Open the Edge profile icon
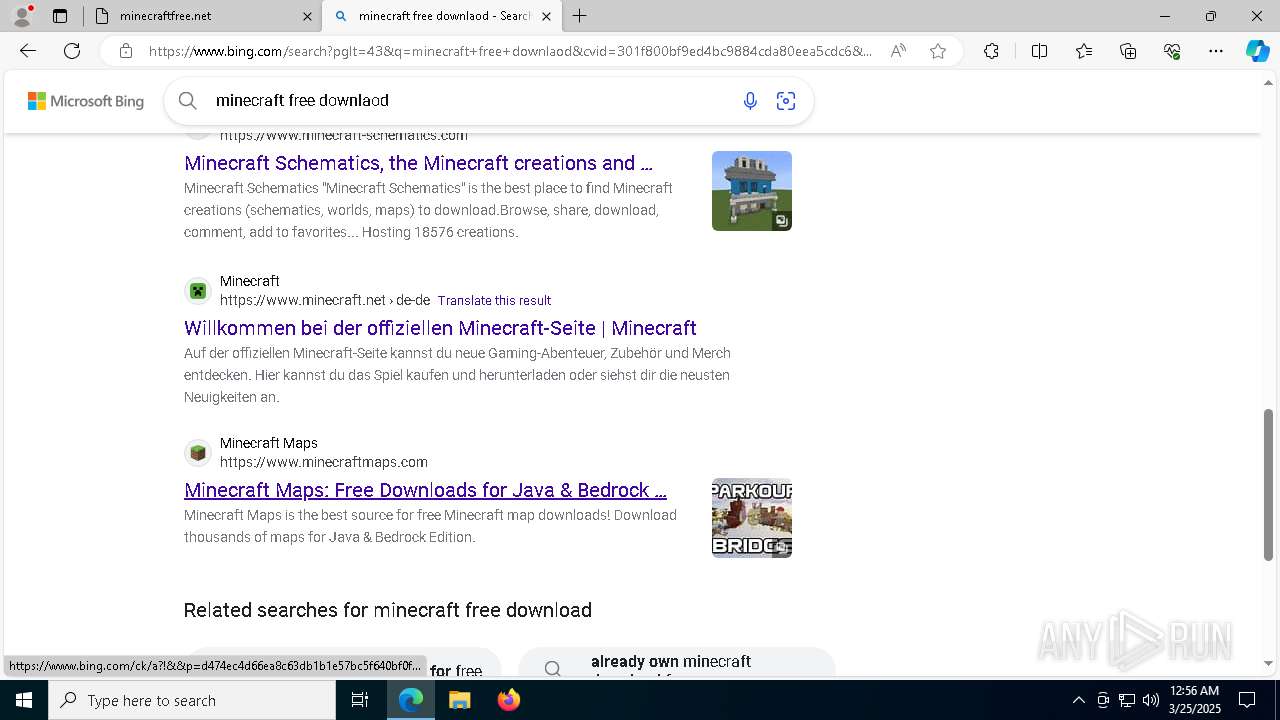 [x=22, y=16]
